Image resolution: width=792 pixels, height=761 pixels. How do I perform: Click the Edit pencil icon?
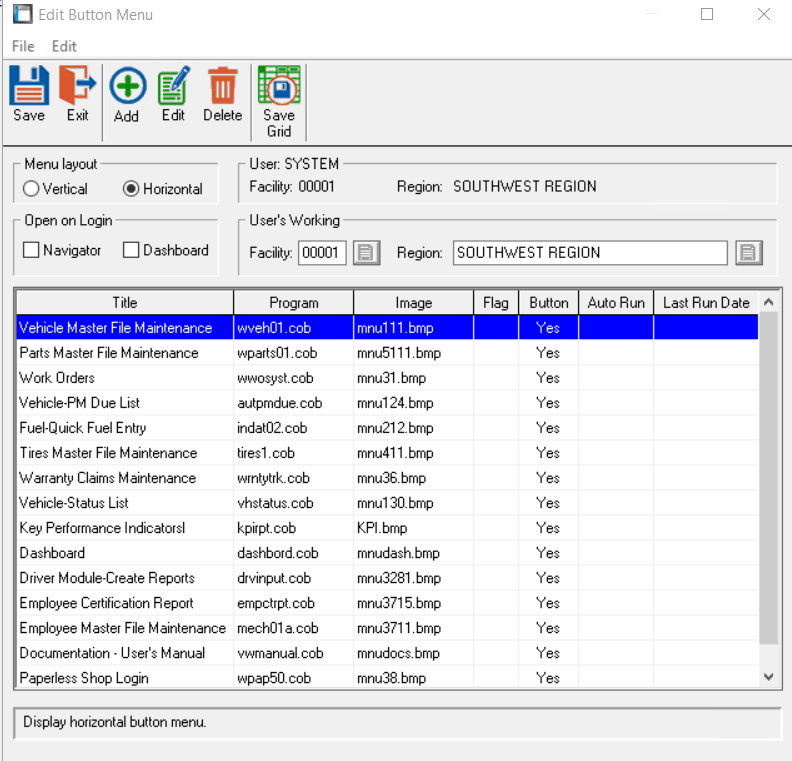coord(173,87)
